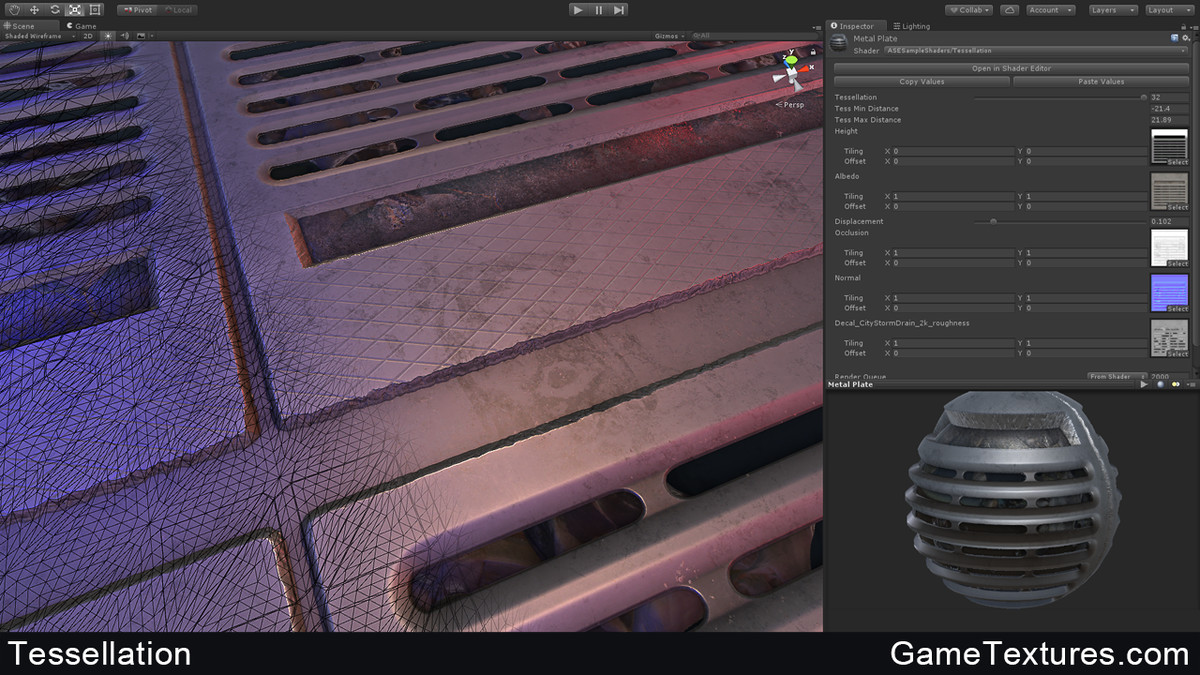1200x675 pixels.
Task: Select the Move tool
Action: point(34,10)
